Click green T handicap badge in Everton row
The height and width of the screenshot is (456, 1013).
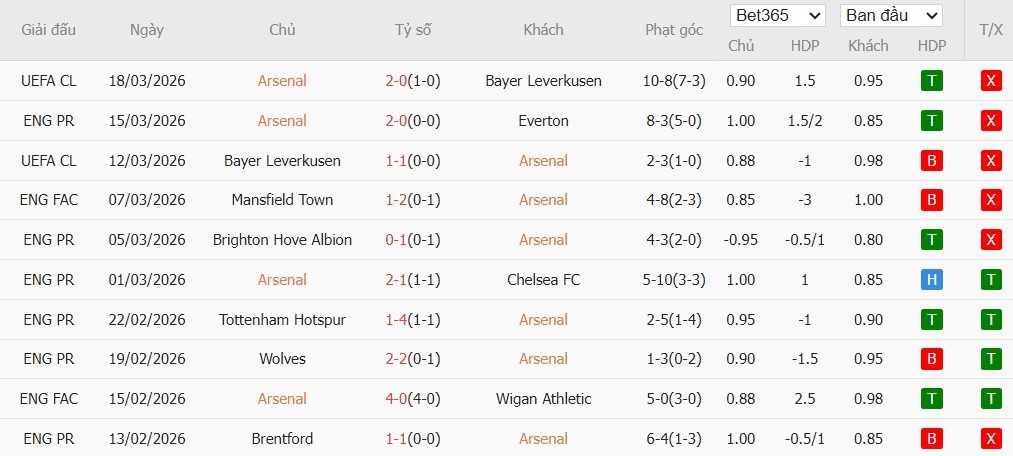click(x=932, y=121)
